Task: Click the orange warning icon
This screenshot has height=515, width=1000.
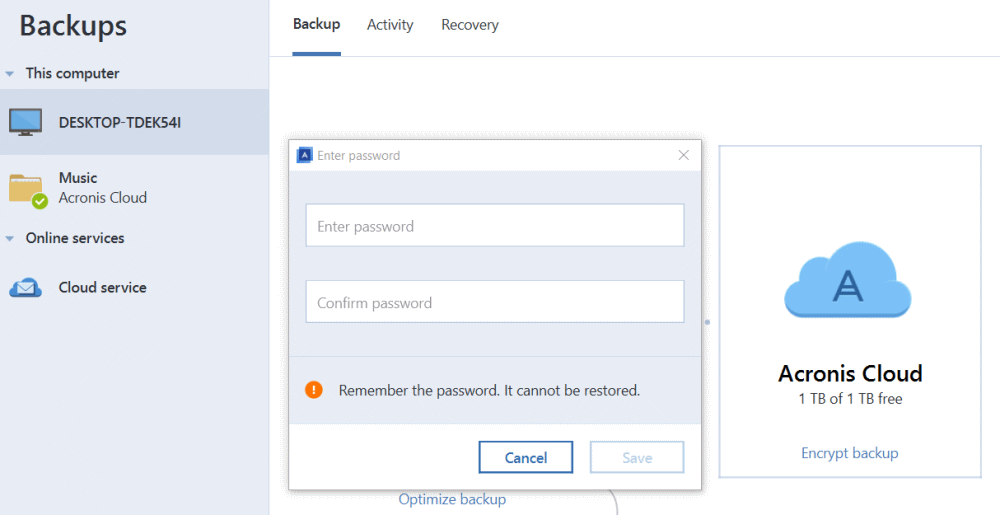Action: (314, 390)
